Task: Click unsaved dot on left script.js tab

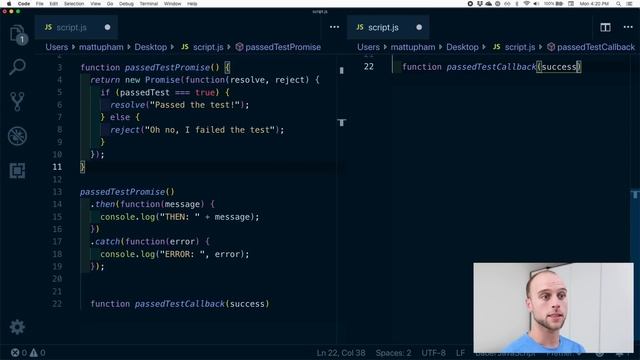Action: coord(107,27)
